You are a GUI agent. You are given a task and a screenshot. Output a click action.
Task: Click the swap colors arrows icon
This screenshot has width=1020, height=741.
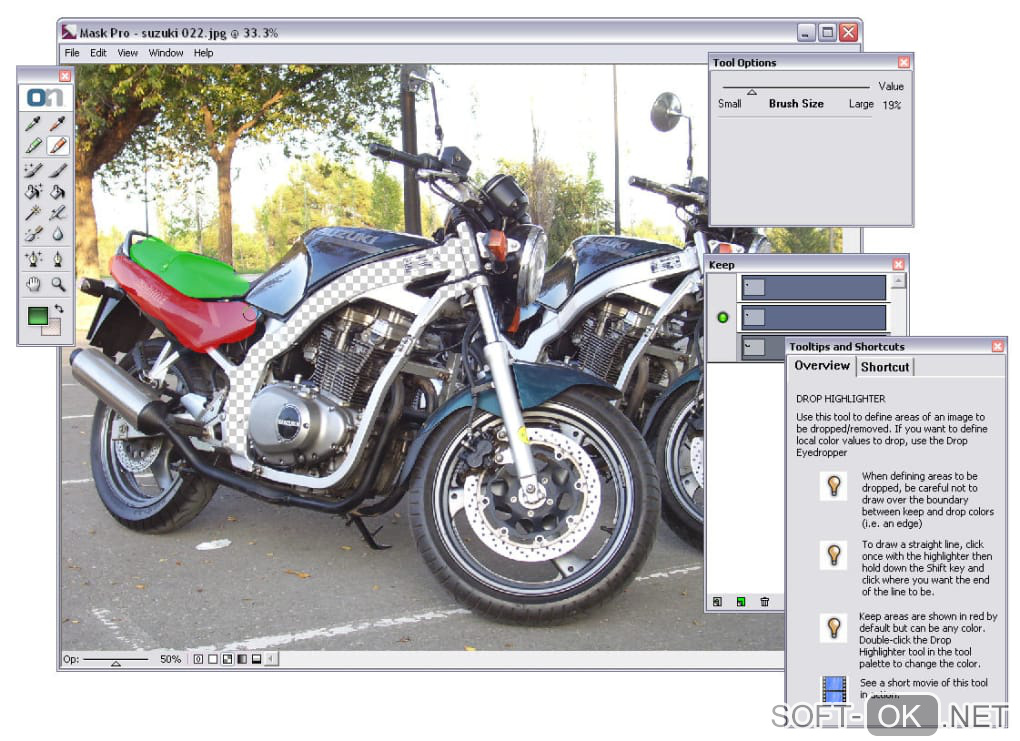[59, 308]
